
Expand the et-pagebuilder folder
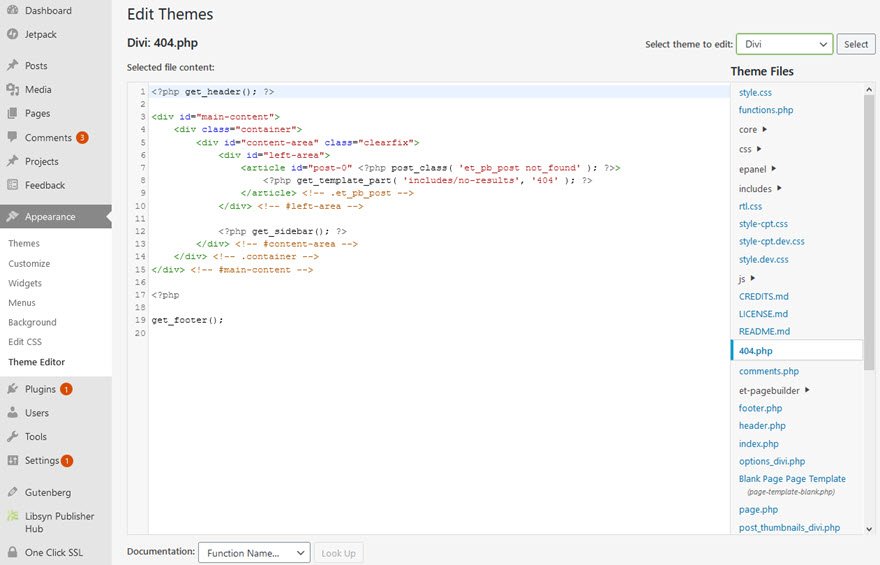[807, 390]
